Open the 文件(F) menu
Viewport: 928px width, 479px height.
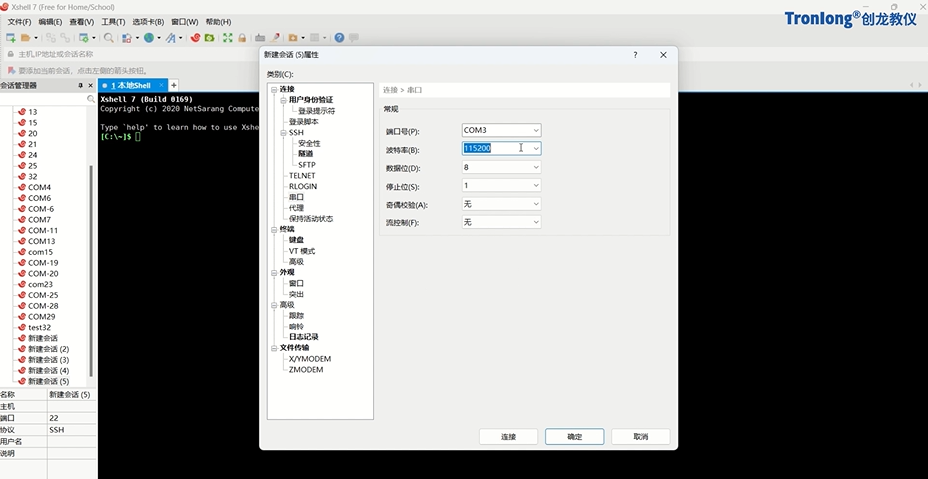tap(19, 22)
